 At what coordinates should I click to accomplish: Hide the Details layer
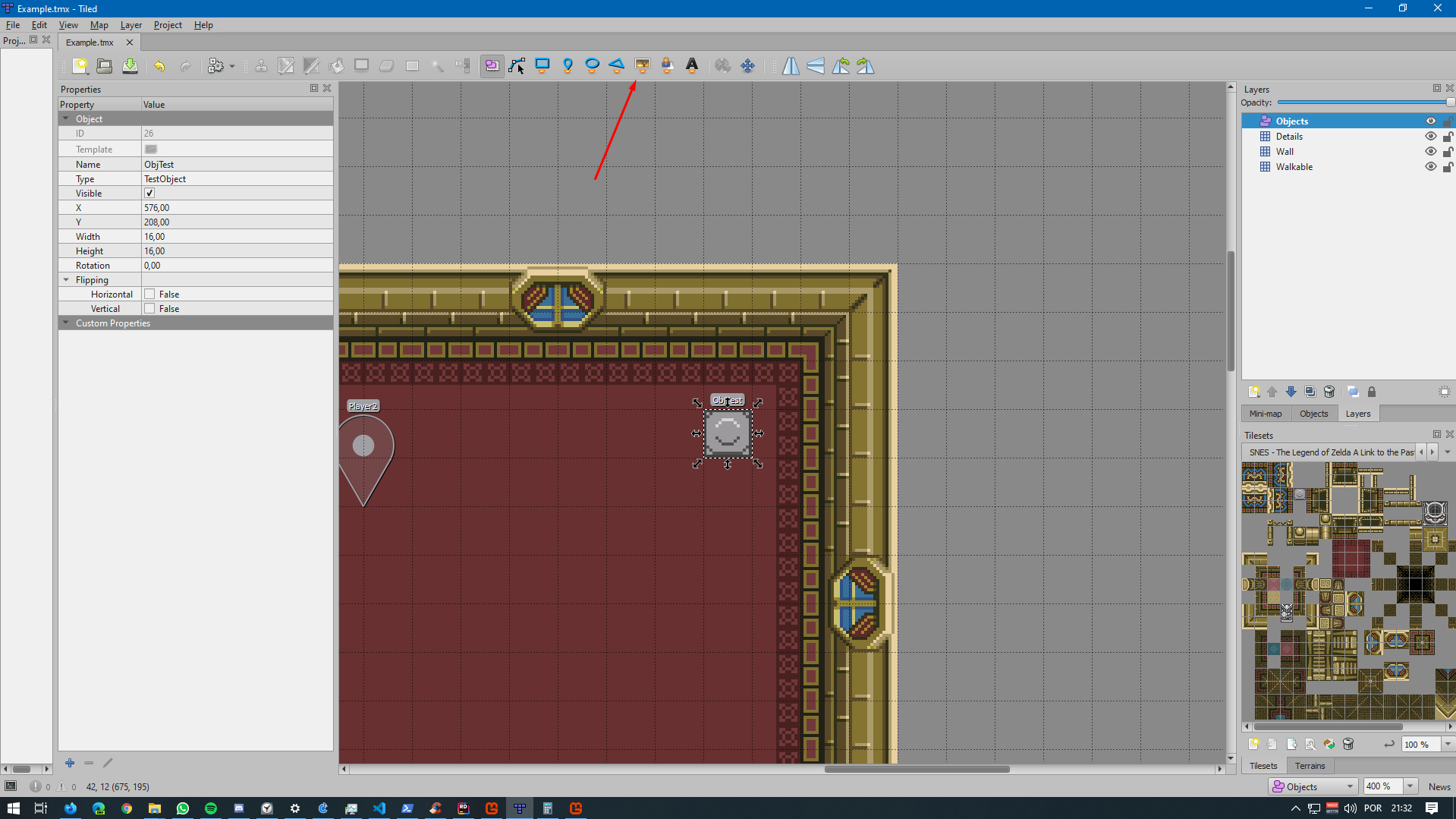coord(1430,137)
